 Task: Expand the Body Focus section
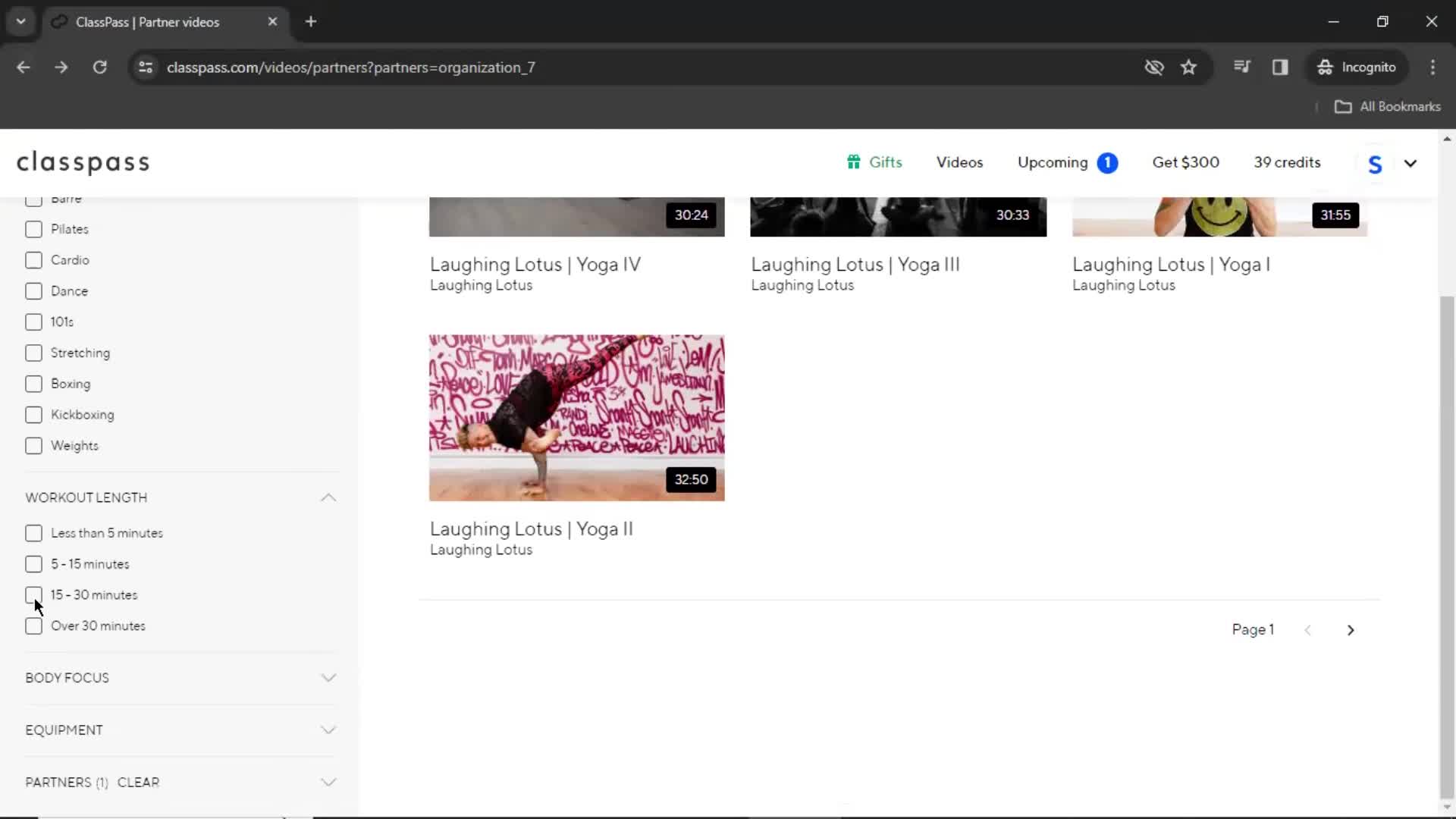pyautogui.click(x=328, y=678)
